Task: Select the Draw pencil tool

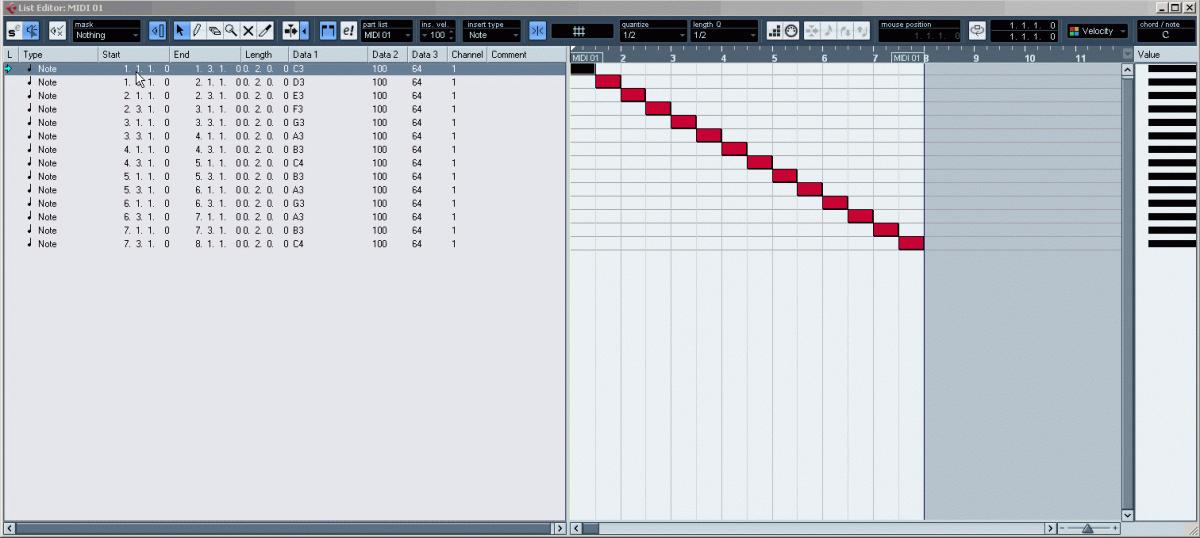Action: (x=197, y=31)
